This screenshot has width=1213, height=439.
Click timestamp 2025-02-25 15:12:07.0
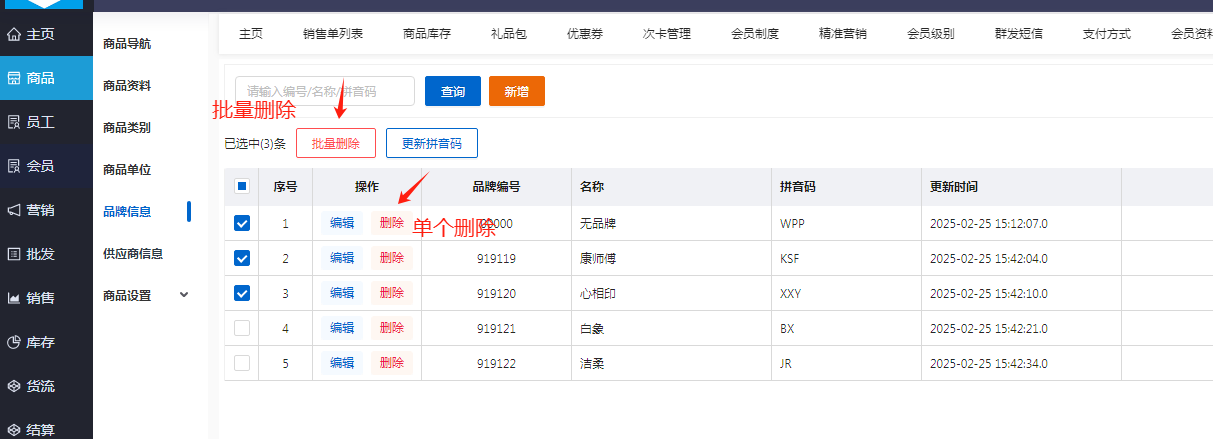989,224
